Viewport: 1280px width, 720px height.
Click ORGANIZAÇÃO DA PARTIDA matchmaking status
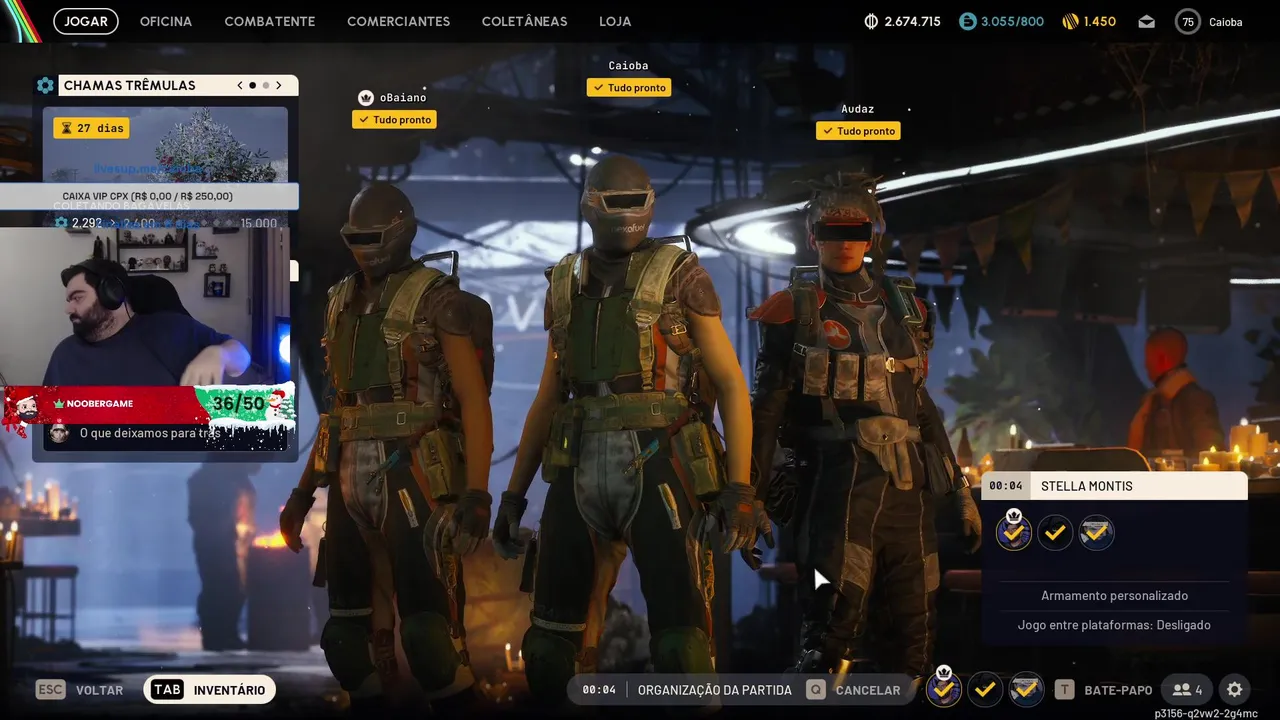point(714,690)
